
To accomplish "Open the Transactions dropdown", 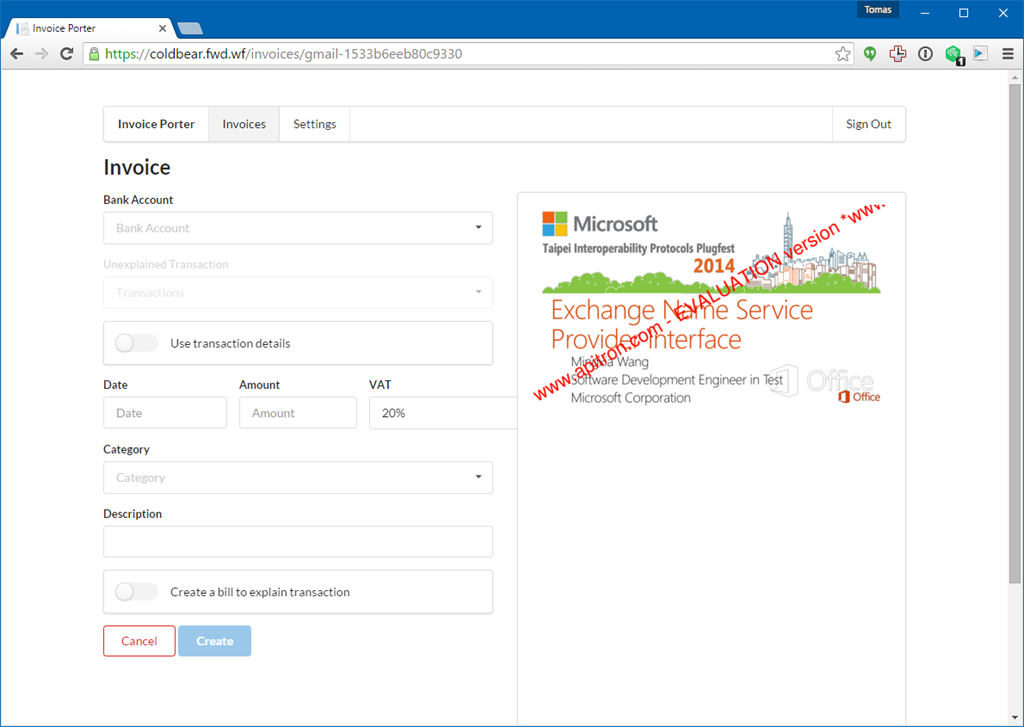I will [298, 293].
